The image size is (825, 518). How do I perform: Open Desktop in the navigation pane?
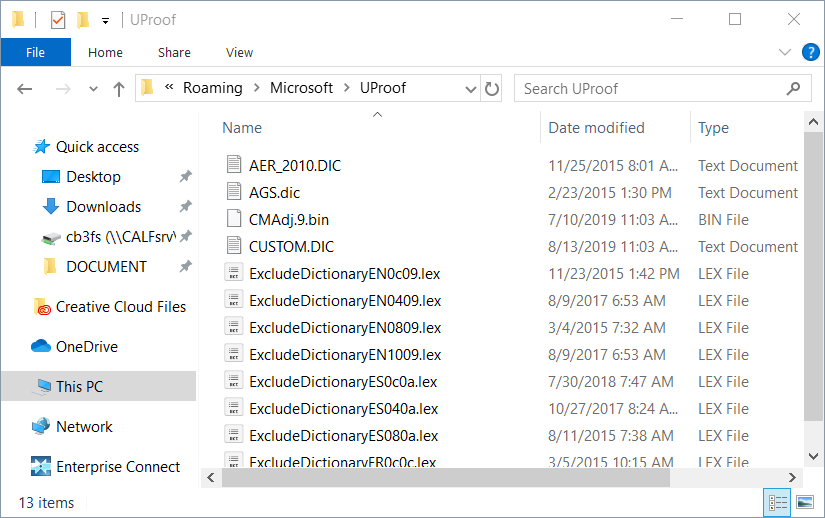(x=93, y=177)
